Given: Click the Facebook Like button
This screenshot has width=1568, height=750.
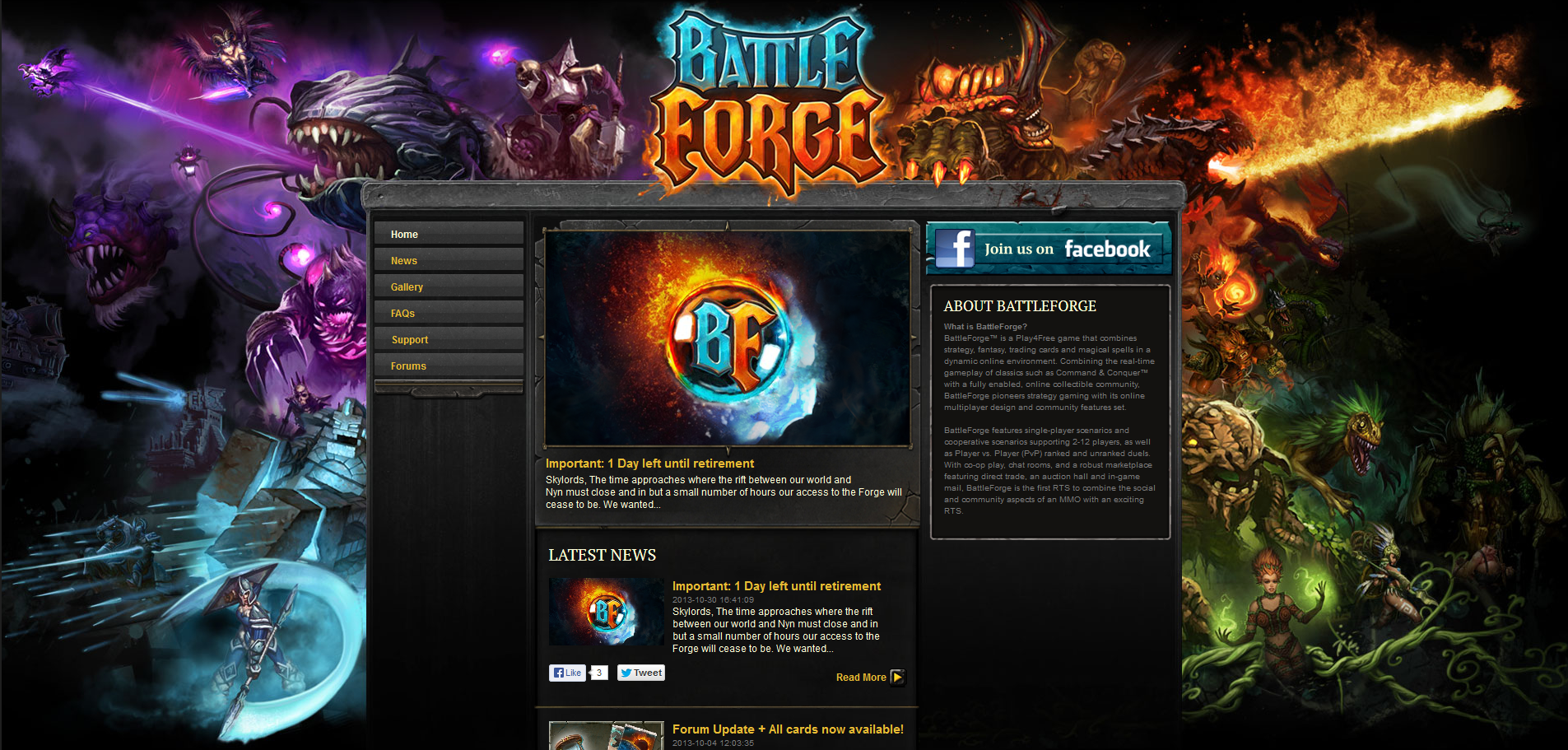Looking at the screenshot, I should pos(567,673).
